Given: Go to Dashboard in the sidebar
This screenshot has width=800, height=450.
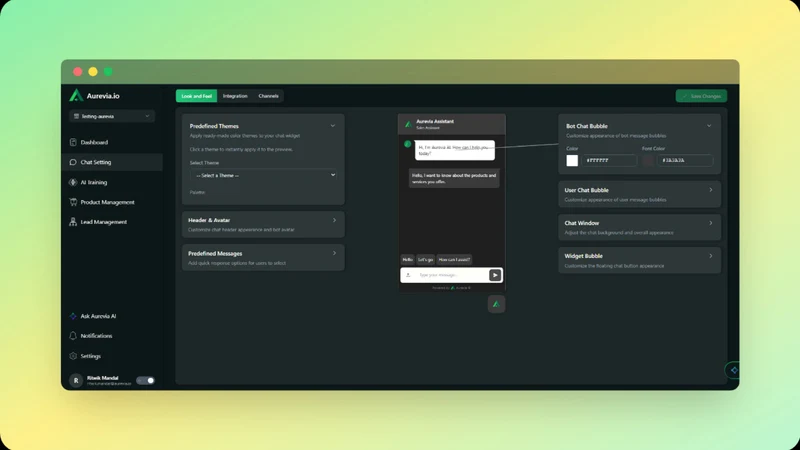Looking at the screenshot, I should [94, 142].
